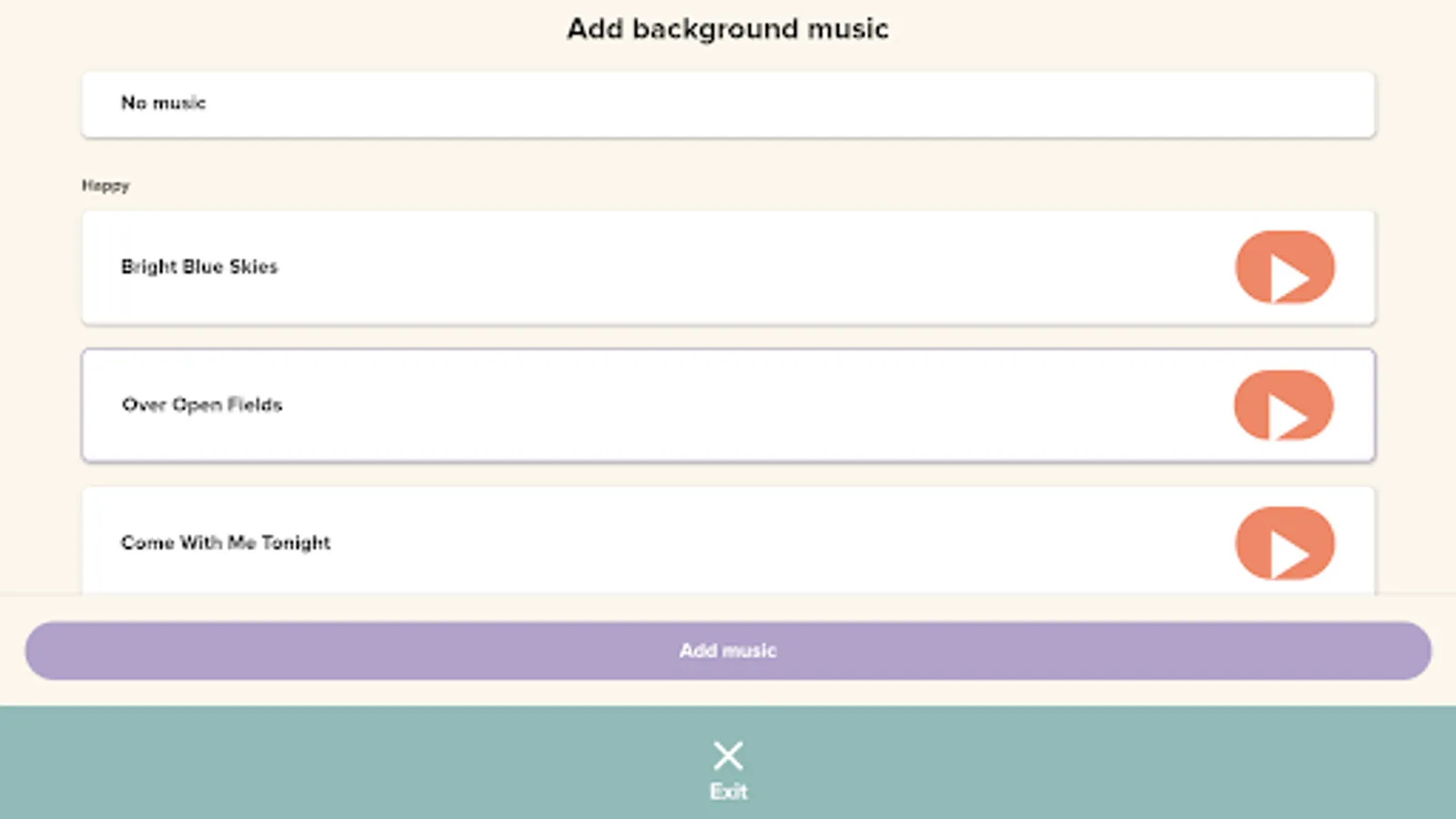1456x819 pixels.
Task: Click the 'Over Open Fields' title text
Action: [x=202, y=405]
